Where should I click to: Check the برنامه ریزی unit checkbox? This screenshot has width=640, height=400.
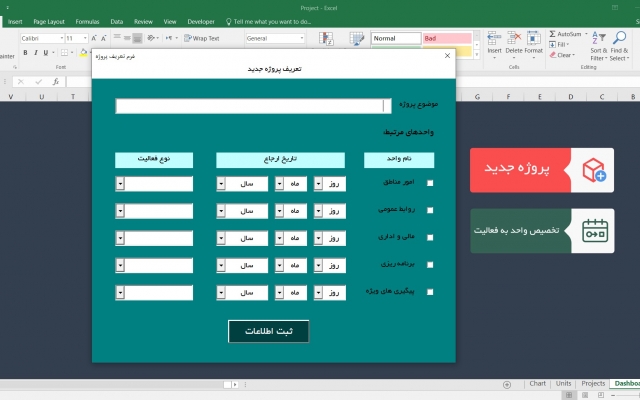430,265
